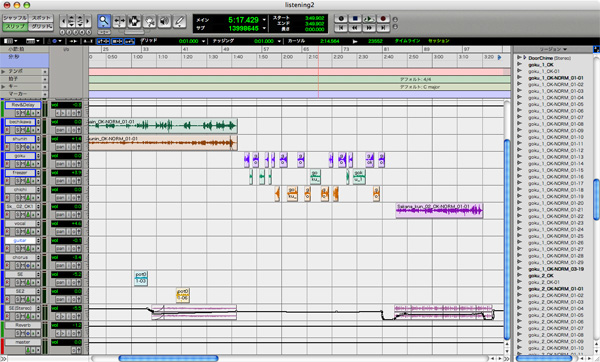600x362 pixels.
Task: Expand the Key ruler triangle
Action: (3, 87)
